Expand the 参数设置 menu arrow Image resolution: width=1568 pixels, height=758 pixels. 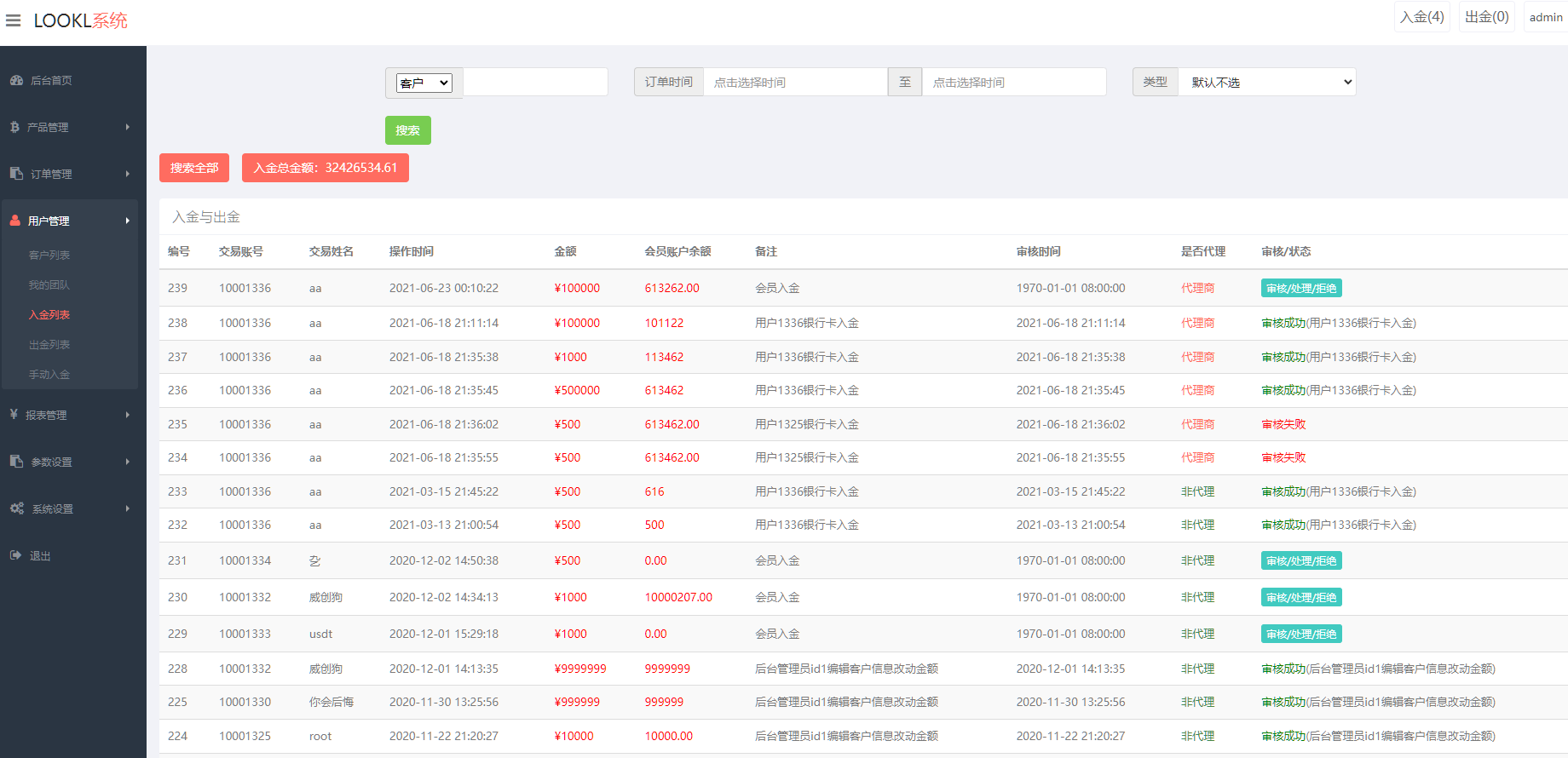click(128, 462)
